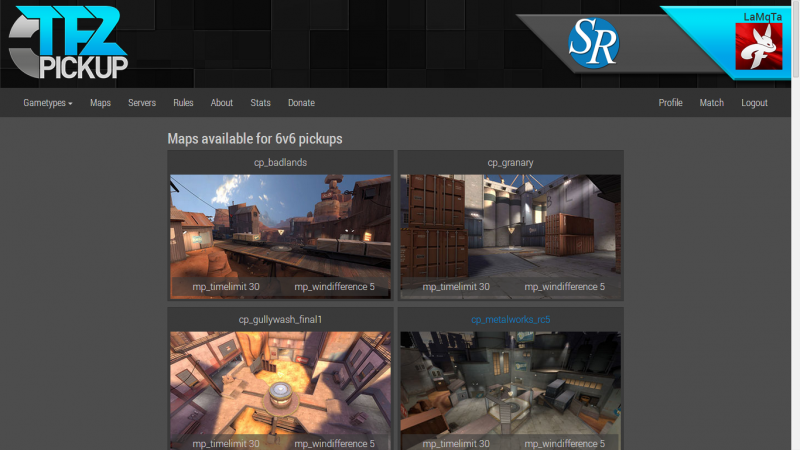
Task: Select the cp_gullywash_final1 map thumbnail
Action: pos(280,391)
